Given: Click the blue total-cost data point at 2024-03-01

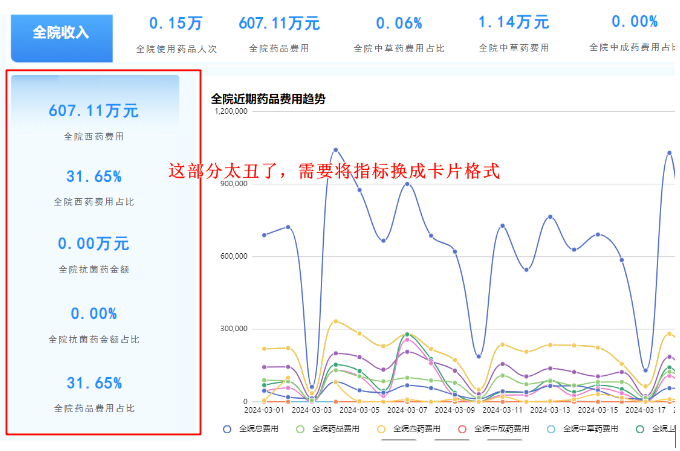Looking at the screenshot, I should [264, 235].
